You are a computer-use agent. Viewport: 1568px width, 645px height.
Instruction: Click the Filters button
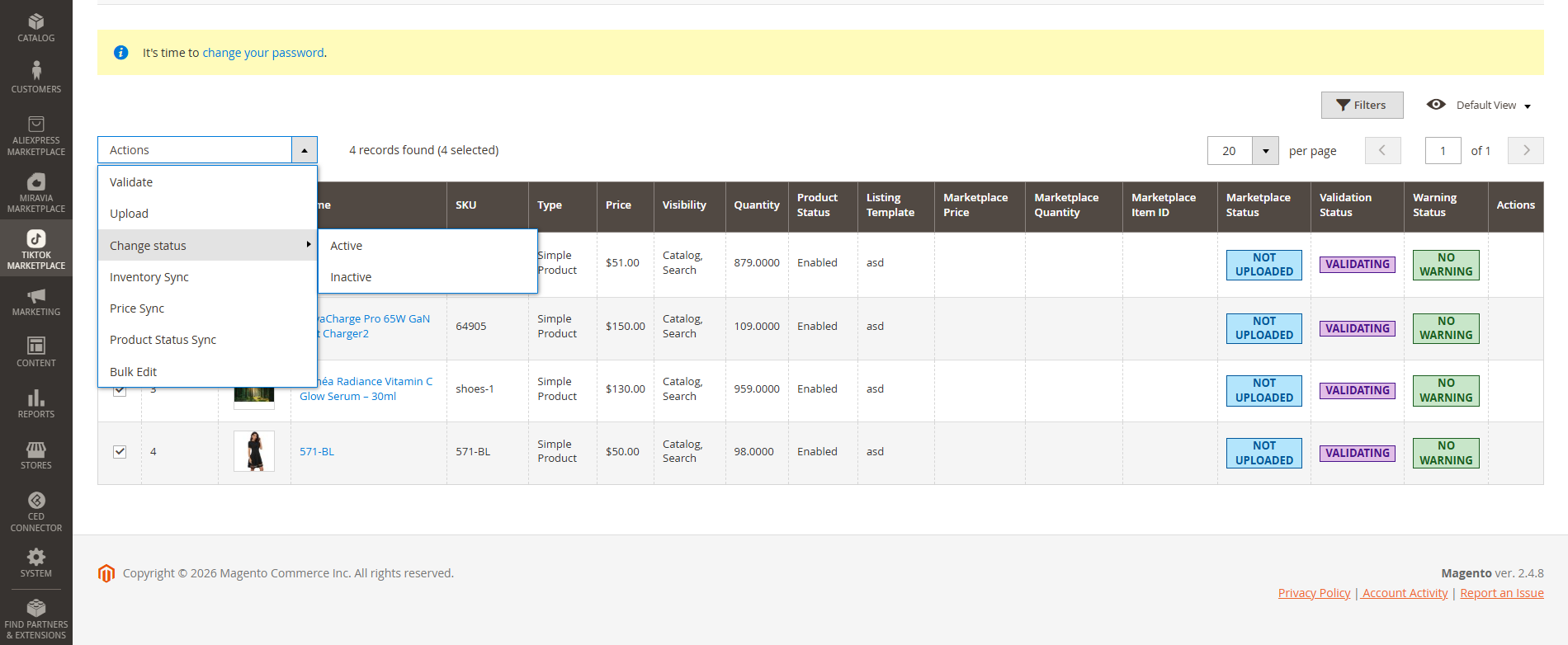[x=1362, y=106]
